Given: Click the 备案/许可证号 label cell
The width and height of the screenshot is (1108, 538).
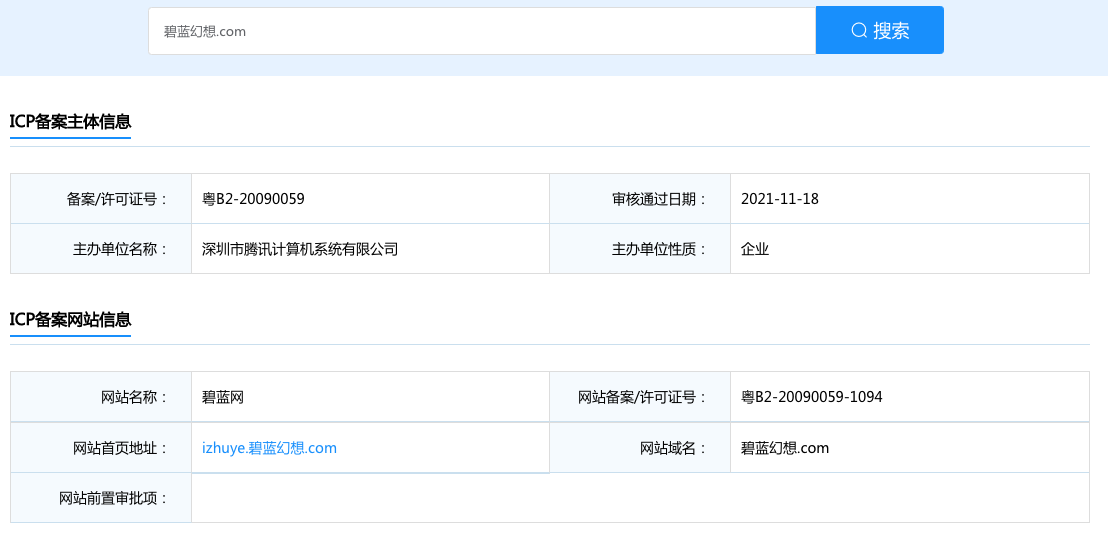Looking at the screenshot, I should click(x=116, y=199).
